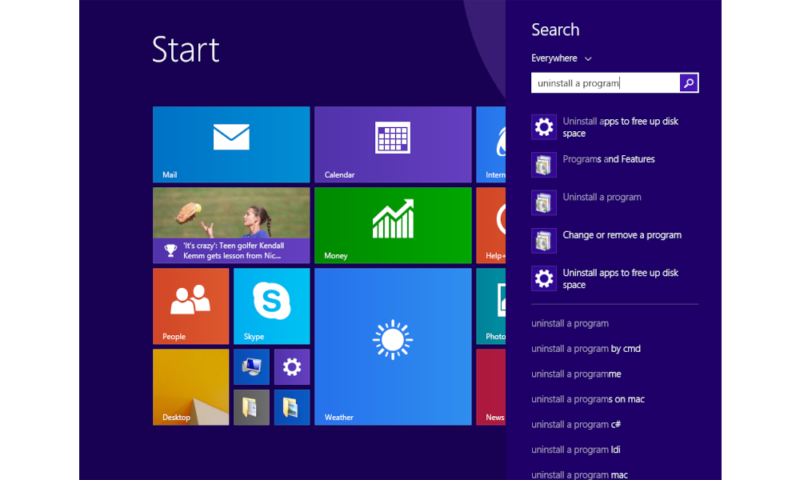The height and width of the screenshot is (480, 800).
Task: Open the Photos tile
Action: click(x=491, y=306)
